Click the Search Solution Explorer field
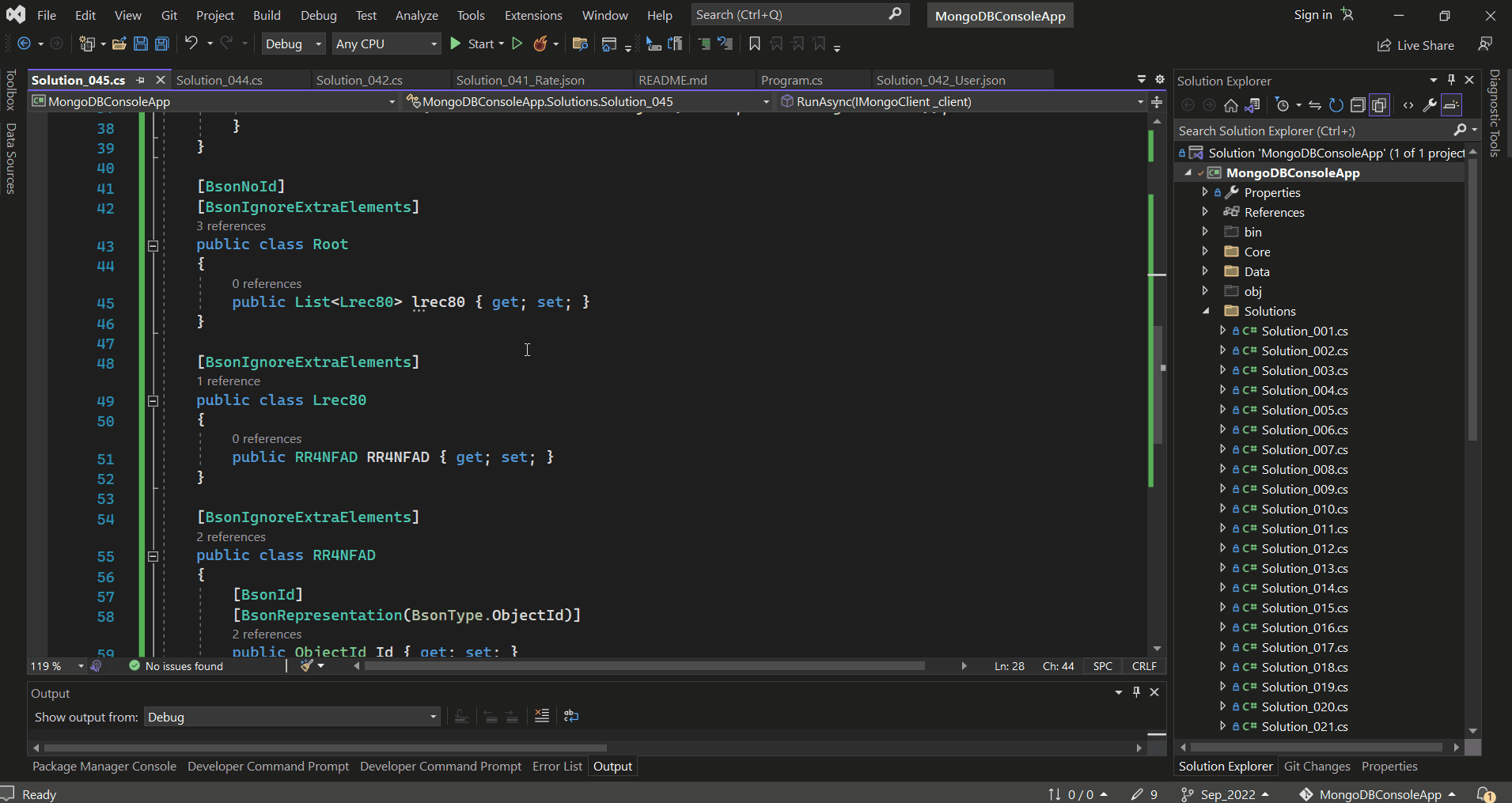 pos(1312,131)
